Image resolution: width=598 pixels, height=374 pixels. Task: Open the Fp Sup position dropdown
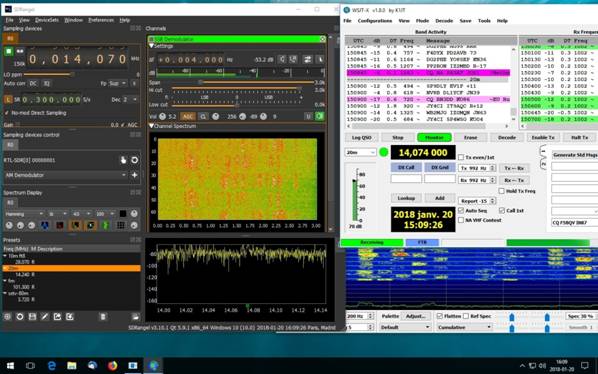pos(117,83)
